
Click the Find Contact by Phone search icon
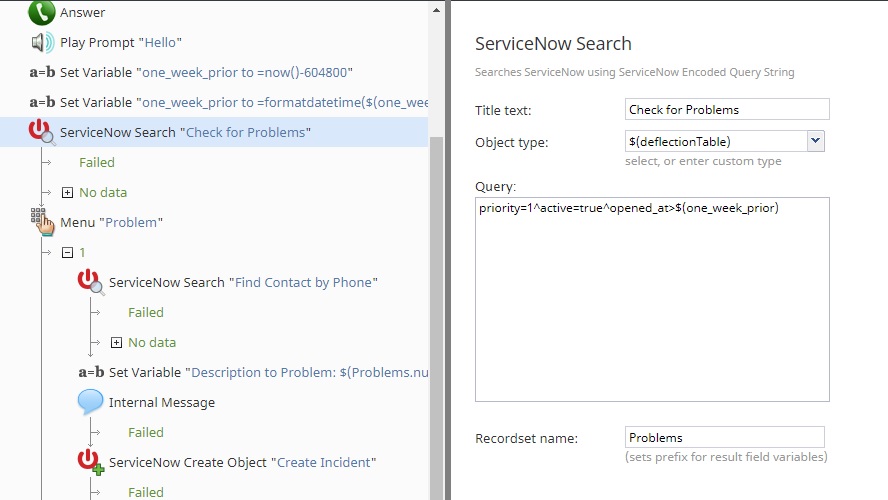pyautogui.click(x=91, y=282)
